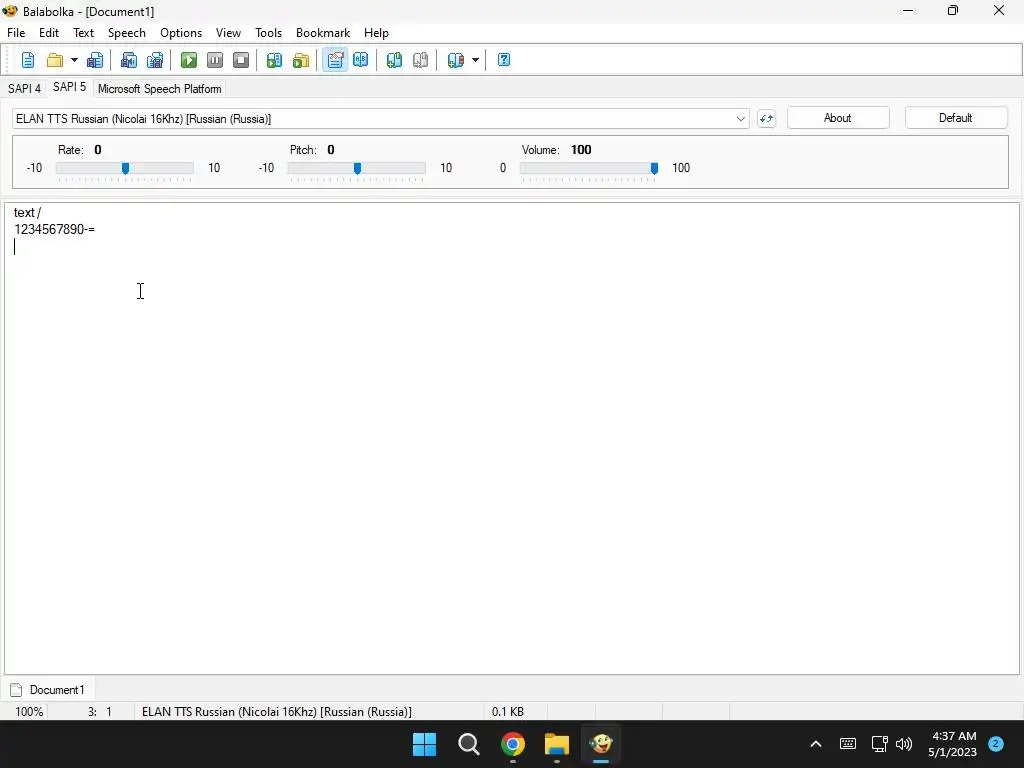This screenshot has width=1024, height=768.
Task: Open the notification badge showing 2
Action: pyautogui.click(x=996, y=743)
